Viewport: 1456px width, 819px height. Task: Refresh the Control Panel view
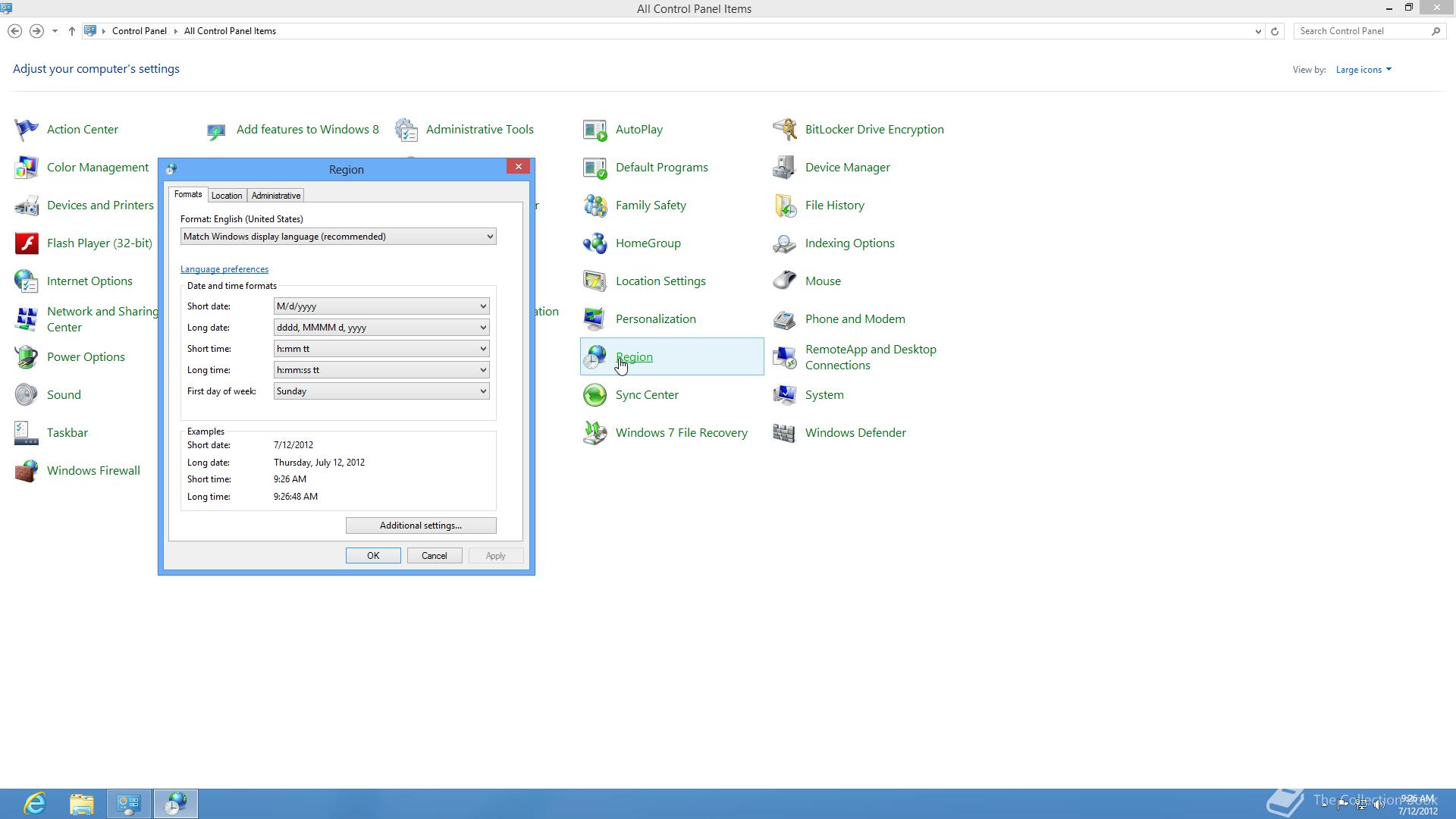tap(1275, 31)
